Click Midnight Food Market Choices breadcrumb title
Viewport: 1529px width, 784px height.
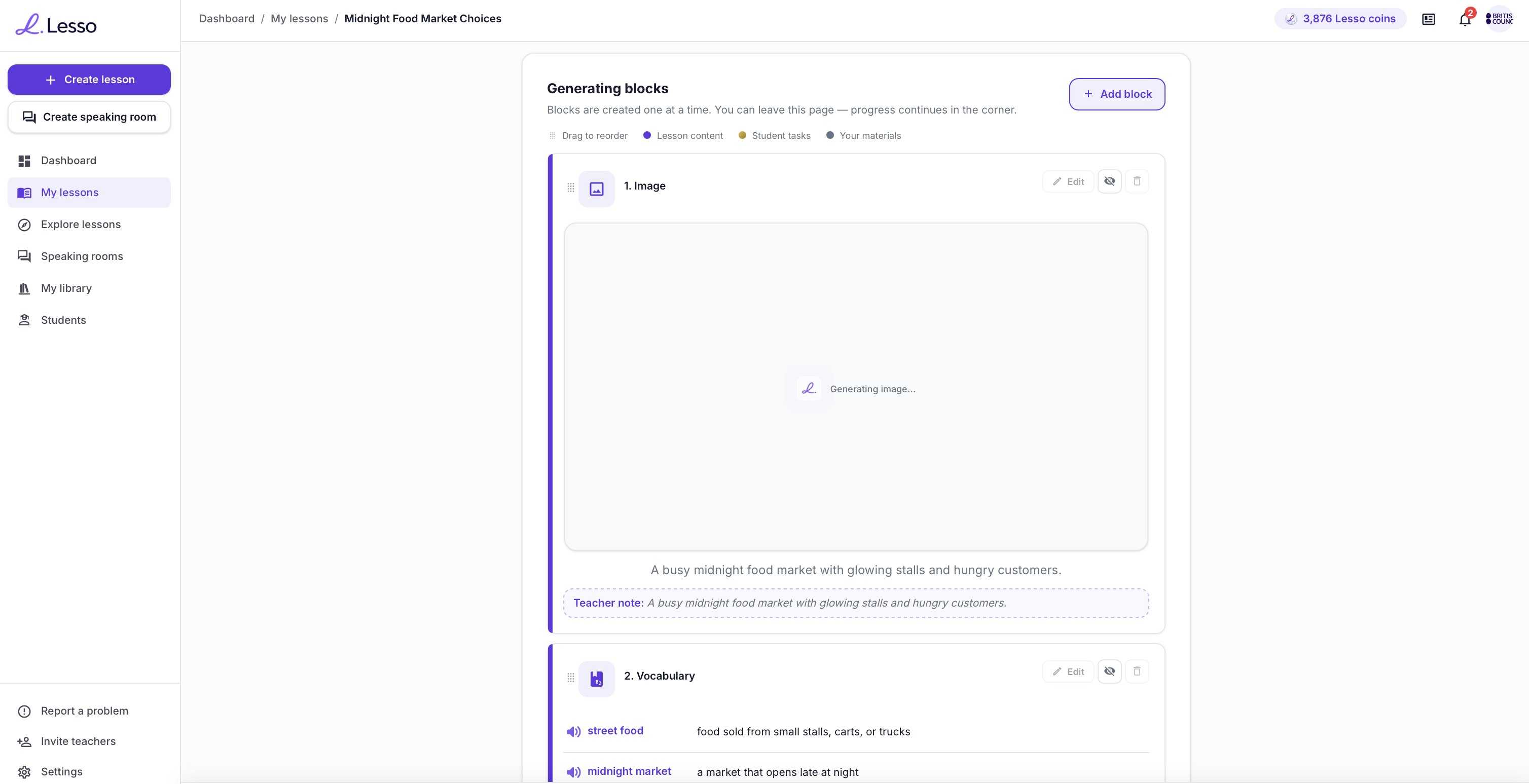pyautogui.click(x=423, y=18)
